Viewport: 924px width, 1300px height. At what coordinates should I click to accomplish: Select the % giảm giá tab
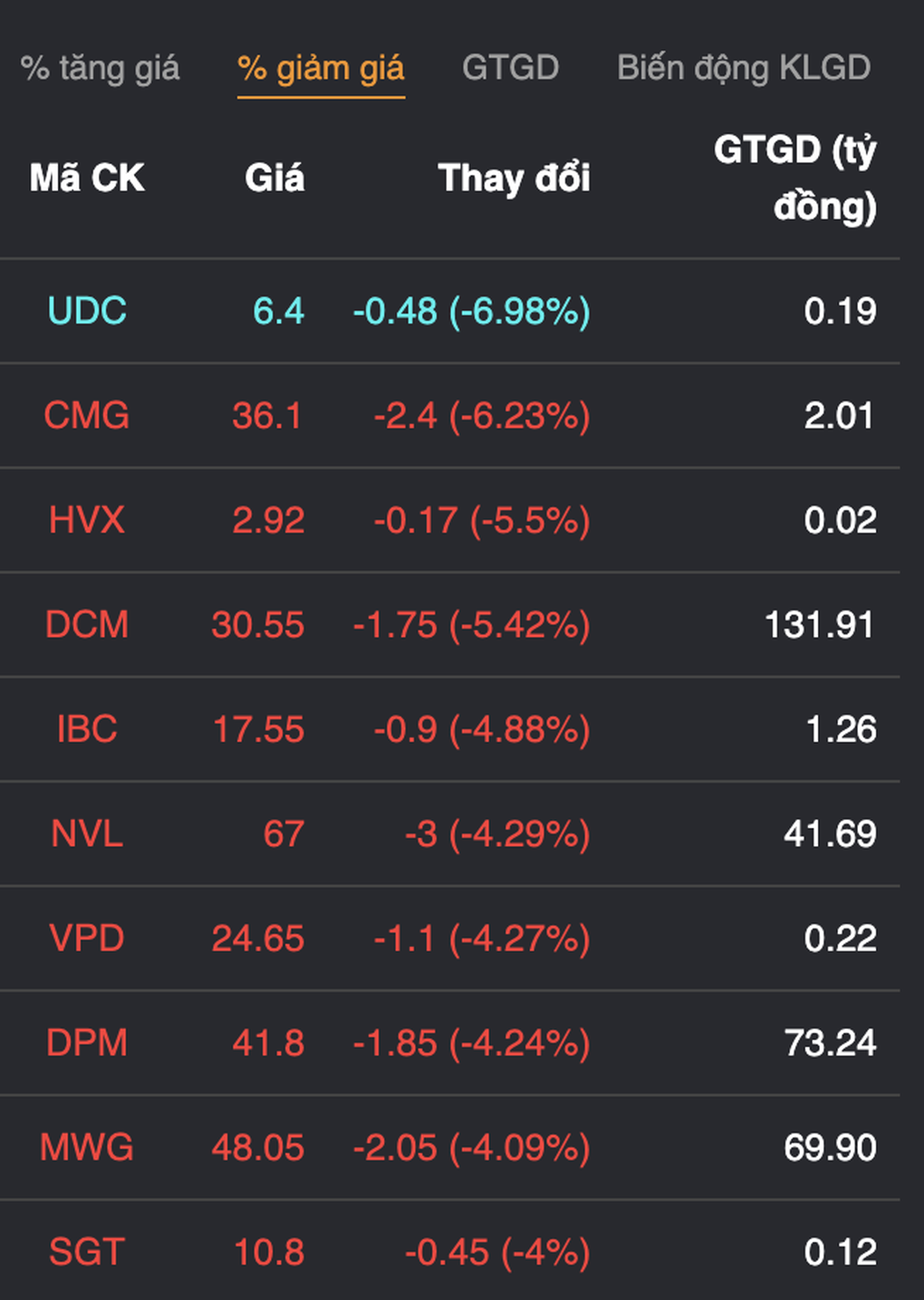321,68
